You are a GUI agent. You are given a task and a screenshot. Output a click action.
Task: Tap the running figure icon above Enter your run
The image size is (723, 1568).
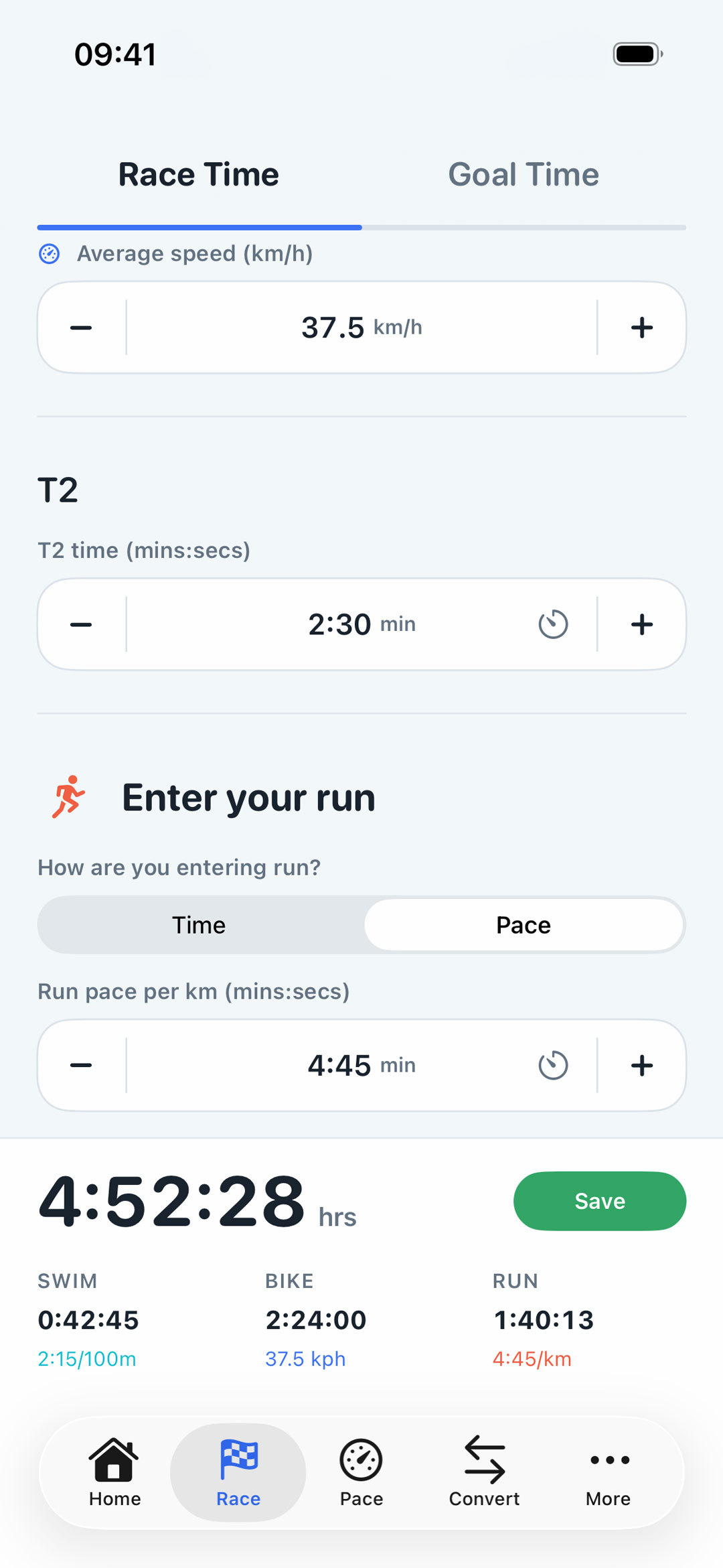[x=70, y=797]
